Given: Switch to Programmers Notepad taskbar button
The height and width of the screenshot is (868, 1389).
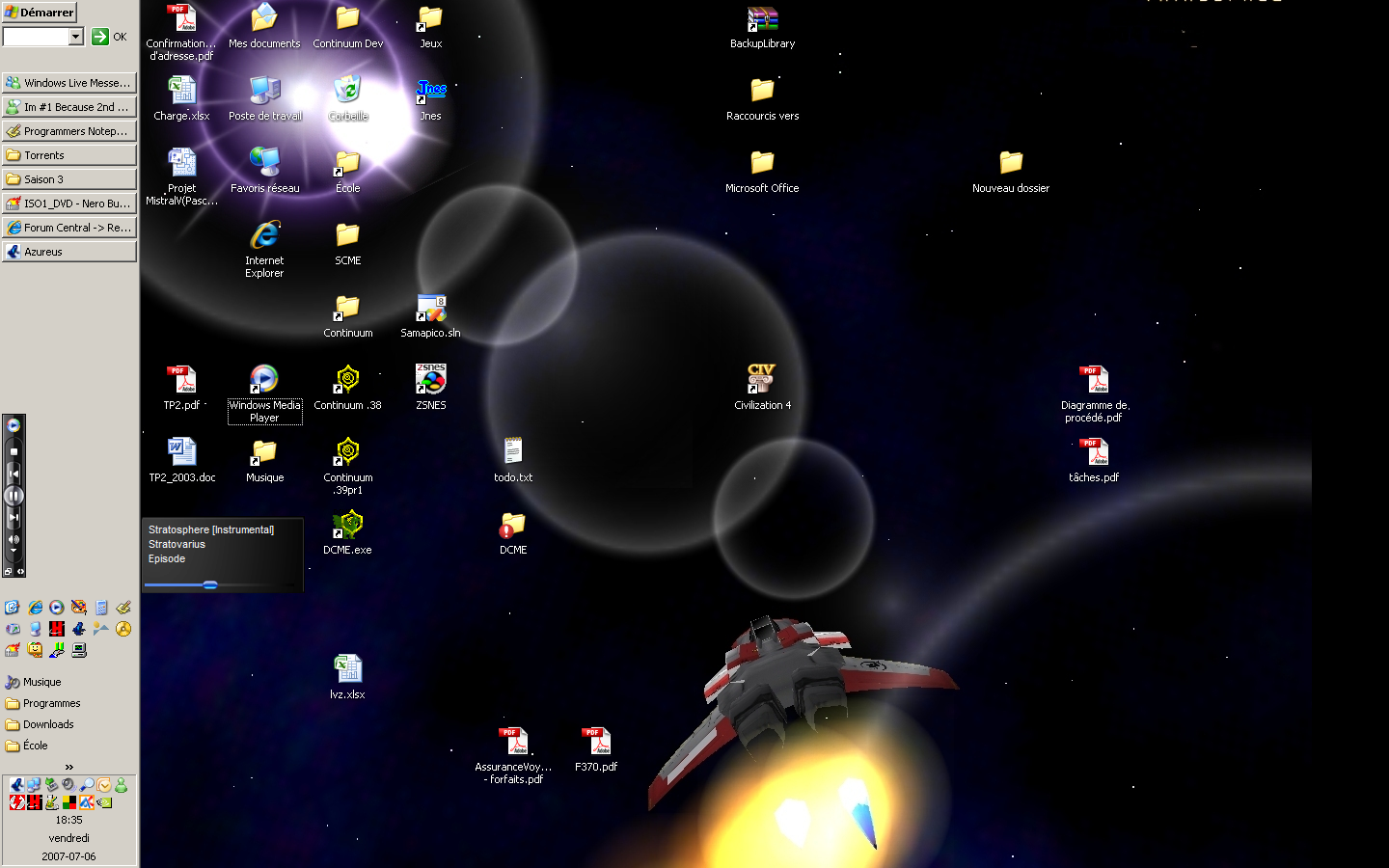Looking at the screenshot, I should (x=69, y=131).
